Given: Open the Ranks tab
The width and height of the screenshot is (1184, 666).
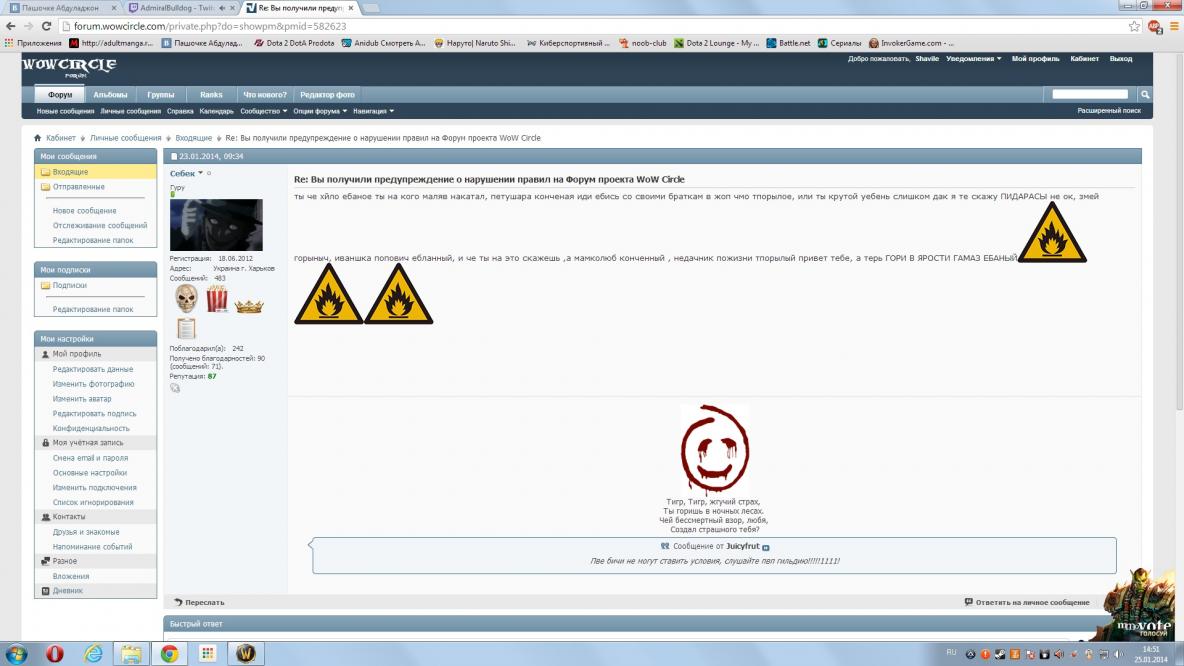Looking at the screenshot, I should 211,95.
